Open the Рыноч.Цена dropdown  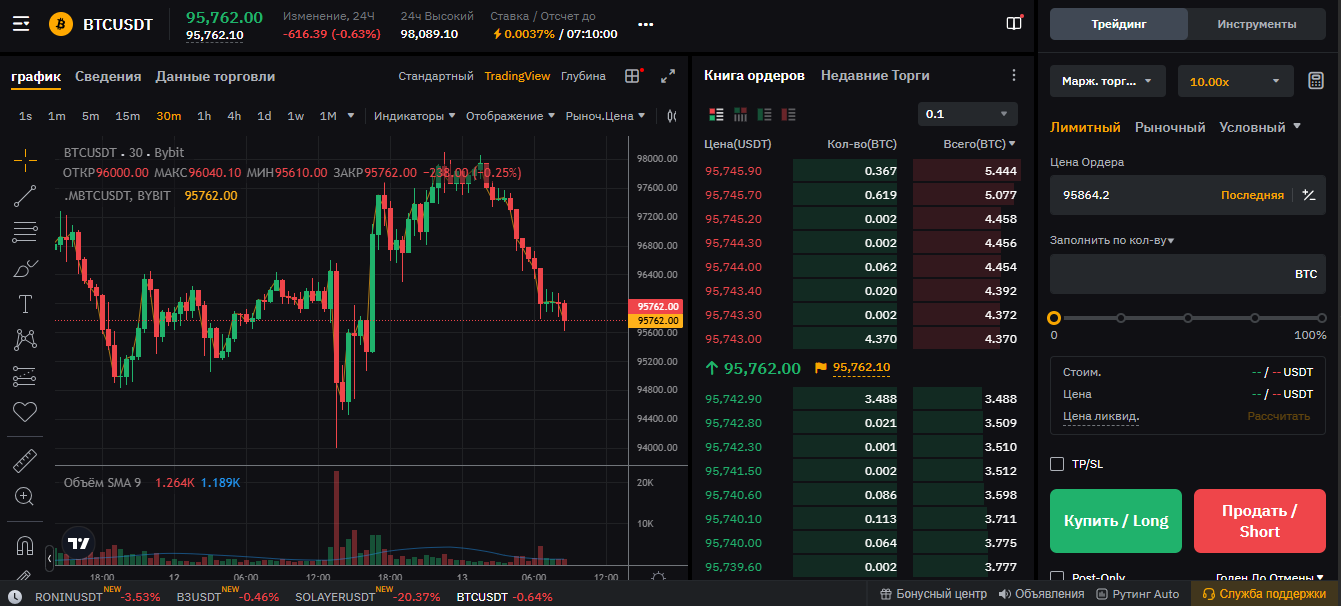tap(606, 116)
